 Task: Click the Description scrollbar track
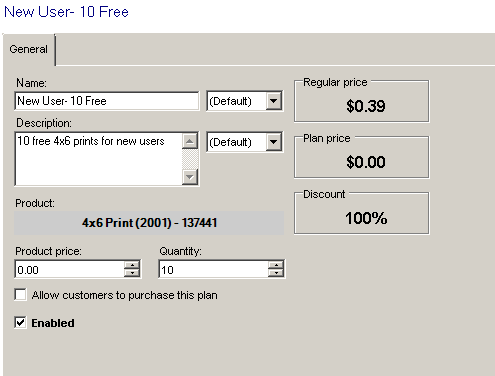[190, 159]
